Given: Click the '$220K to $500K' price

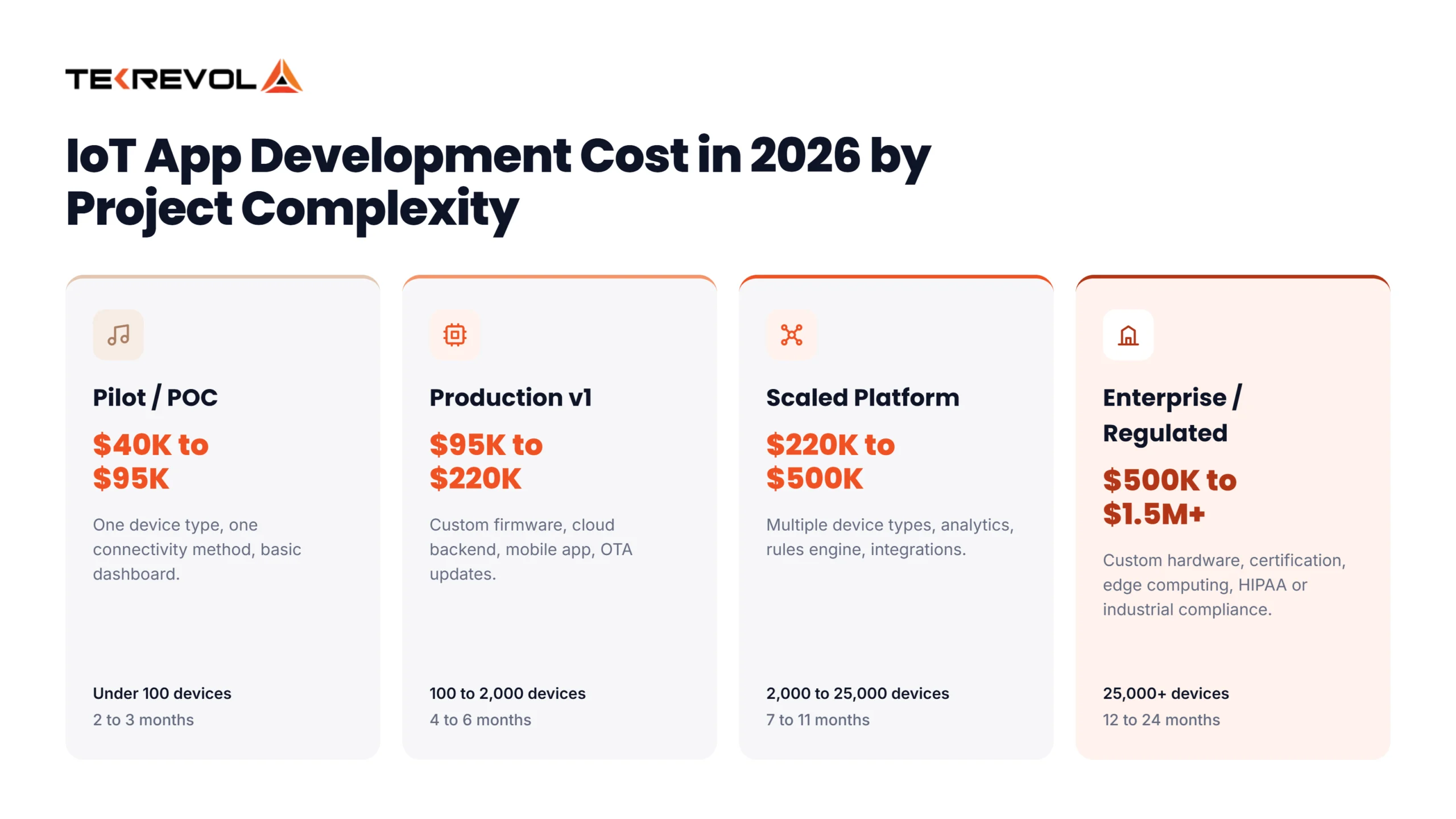Looking at the screenshot, I should coord(831,461).
